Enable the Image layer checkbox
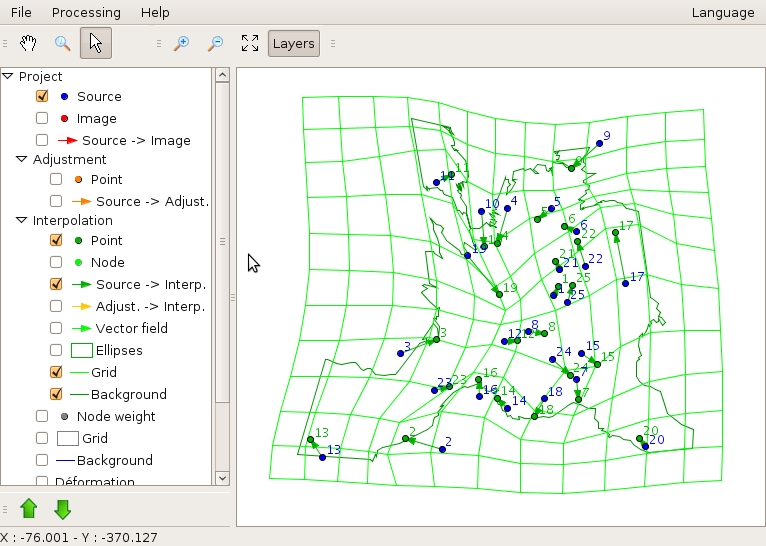766x546 pixels. 42,118
